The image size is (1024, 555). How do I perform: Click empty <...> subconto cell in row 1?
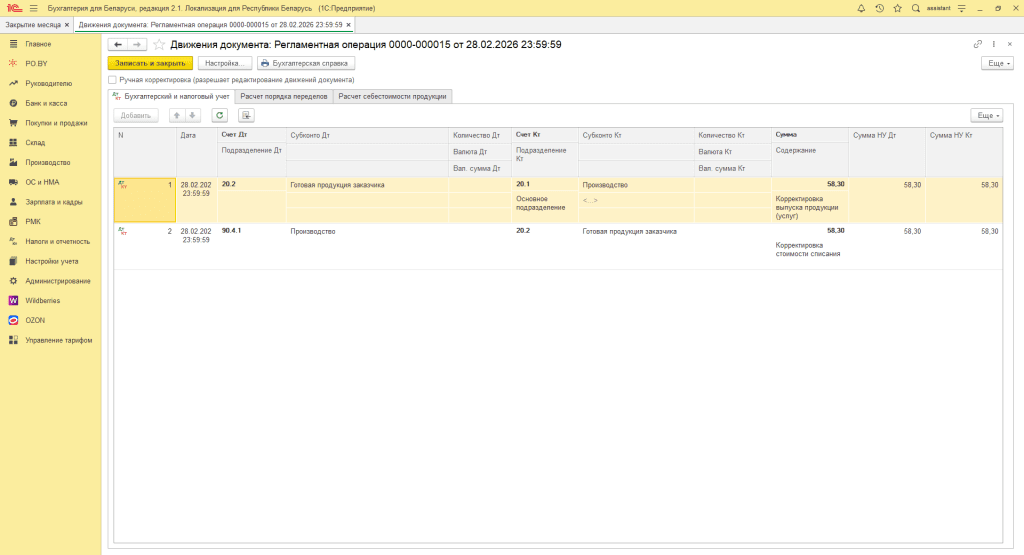(x=636, y=200)
